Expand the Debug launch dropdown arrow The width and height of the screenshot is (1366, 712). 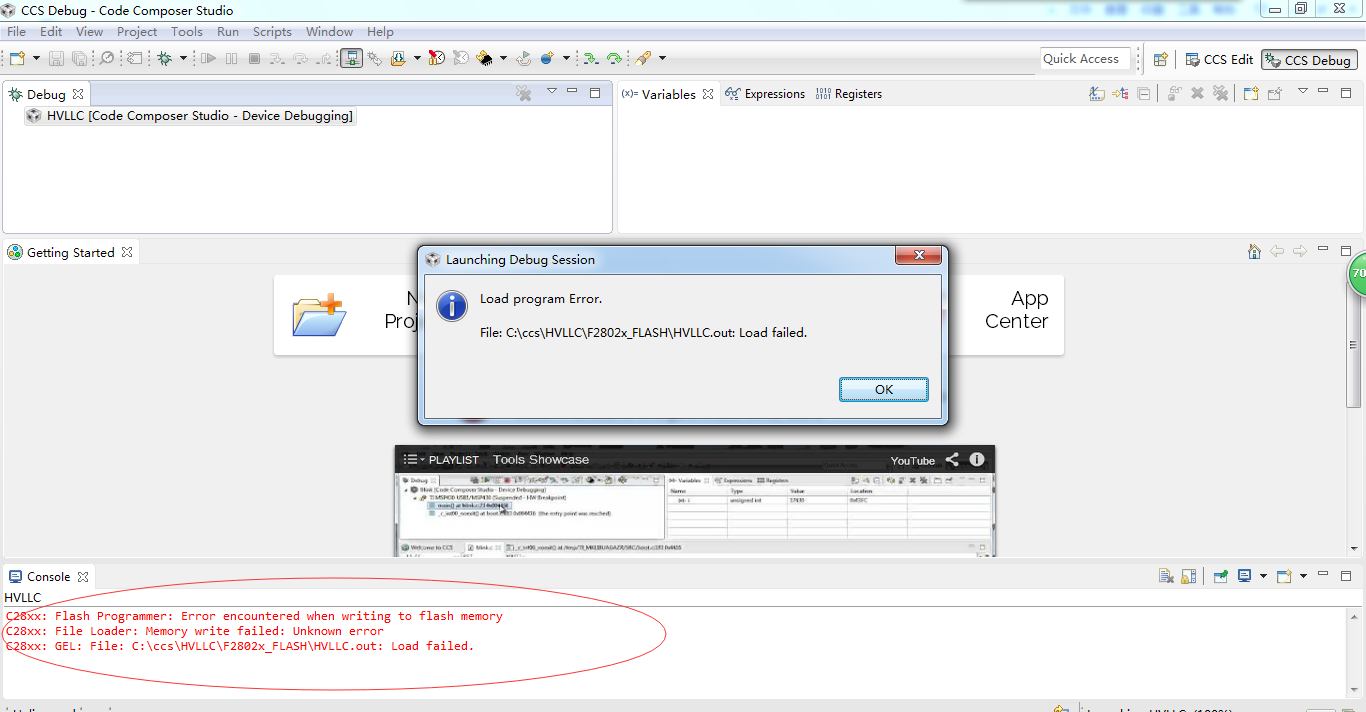(183, 58)
